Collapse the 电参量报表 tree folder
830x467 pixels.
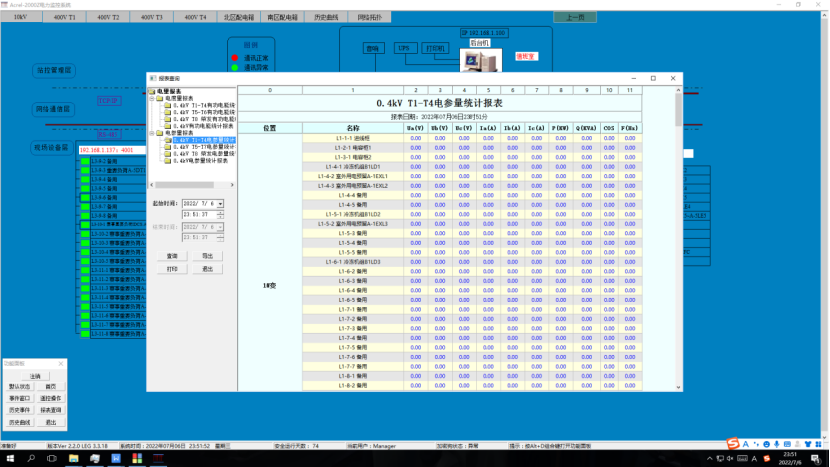[x=152, y=132]
